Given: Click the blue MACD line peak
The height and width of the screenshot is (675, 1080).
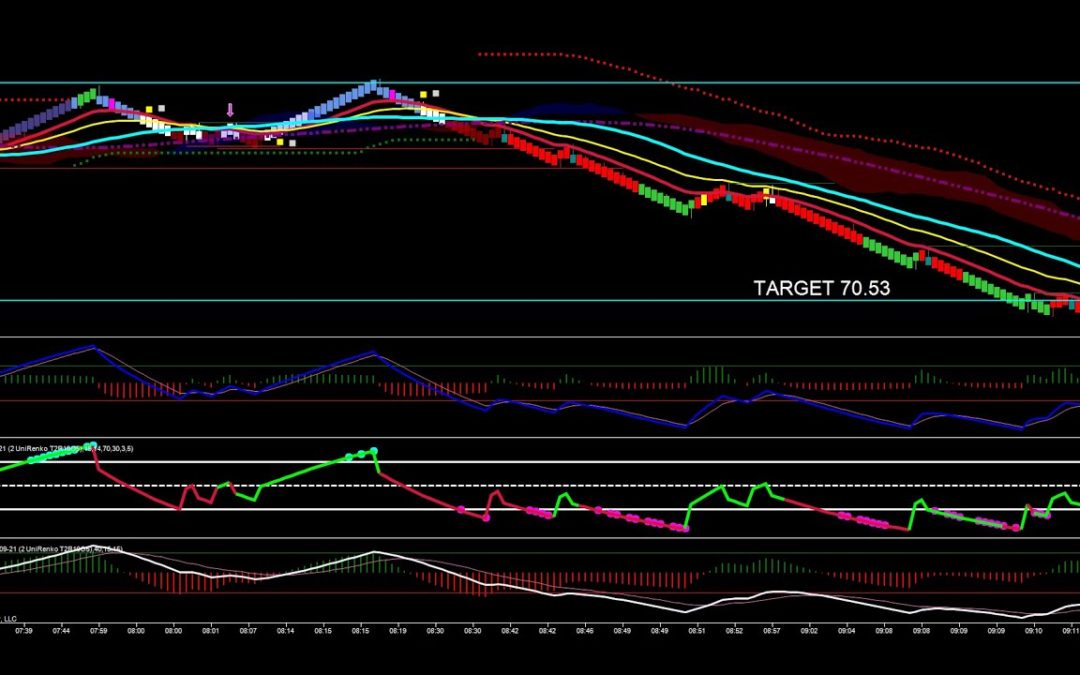Looking at the screenshot, I should pos(92,346).
